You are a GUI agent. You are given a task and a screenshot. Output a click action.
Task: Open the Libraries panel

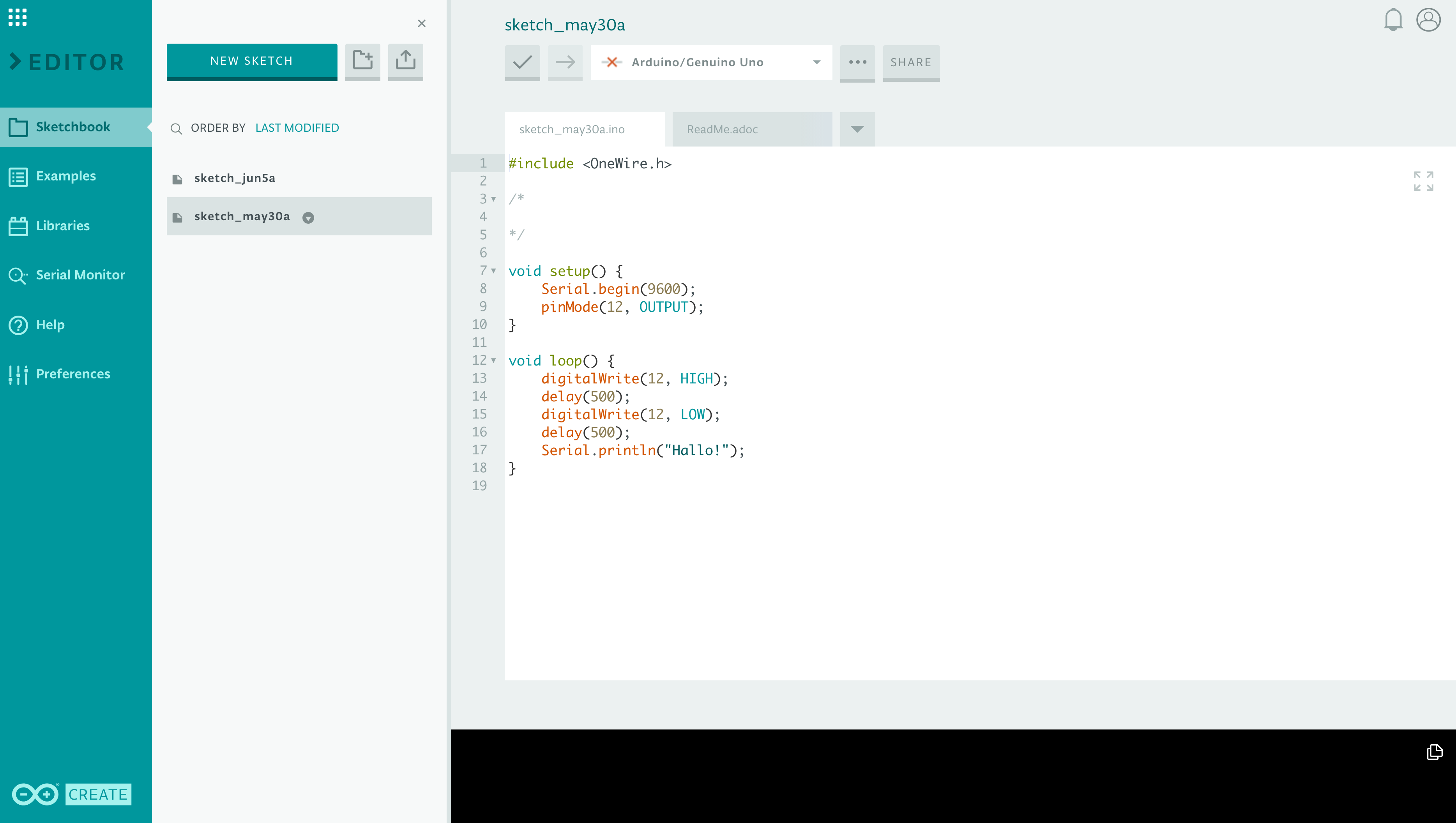pos(63,226)
